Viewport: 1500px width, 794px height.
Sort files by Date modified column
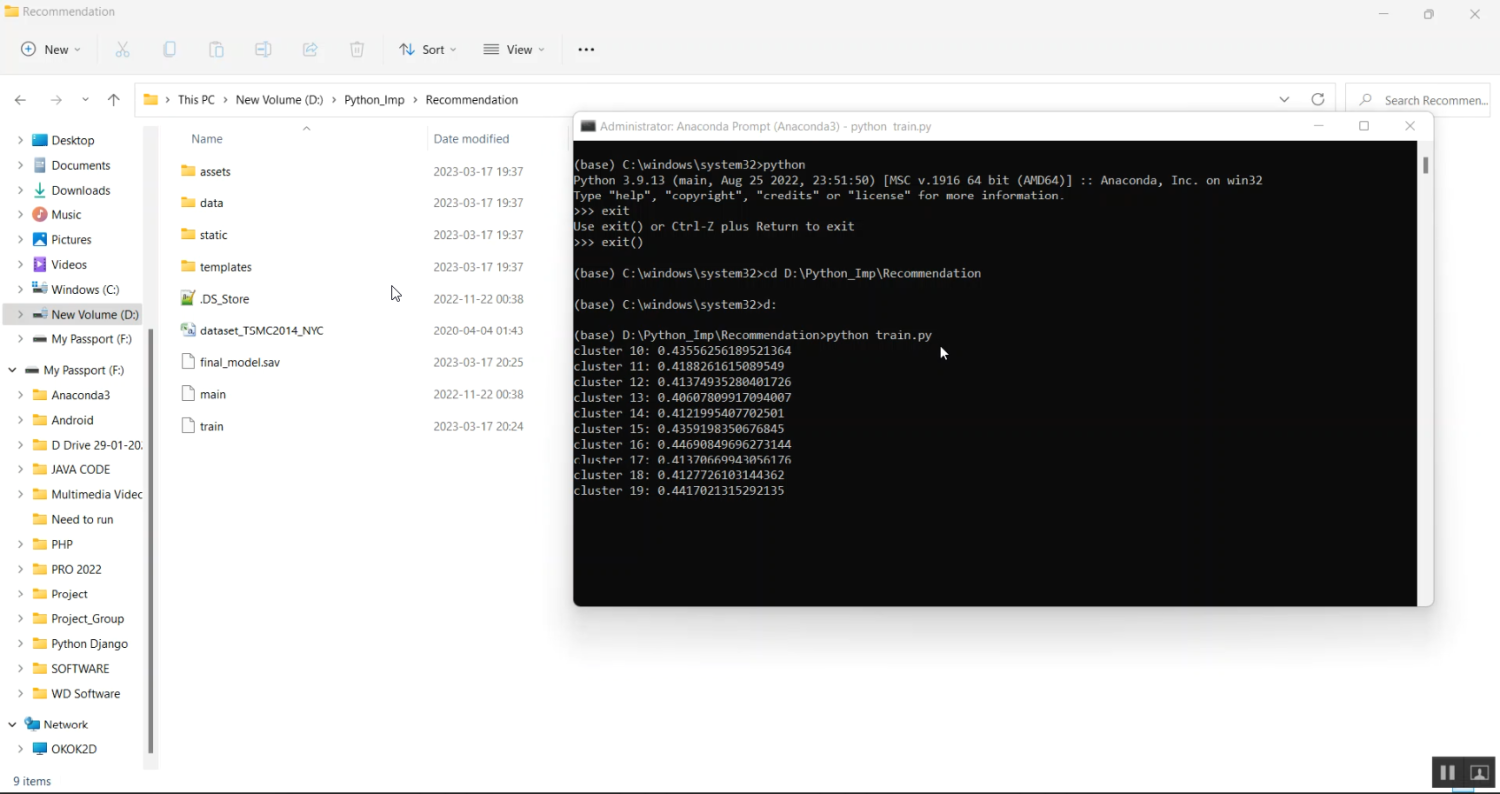(x=471, y=139)
